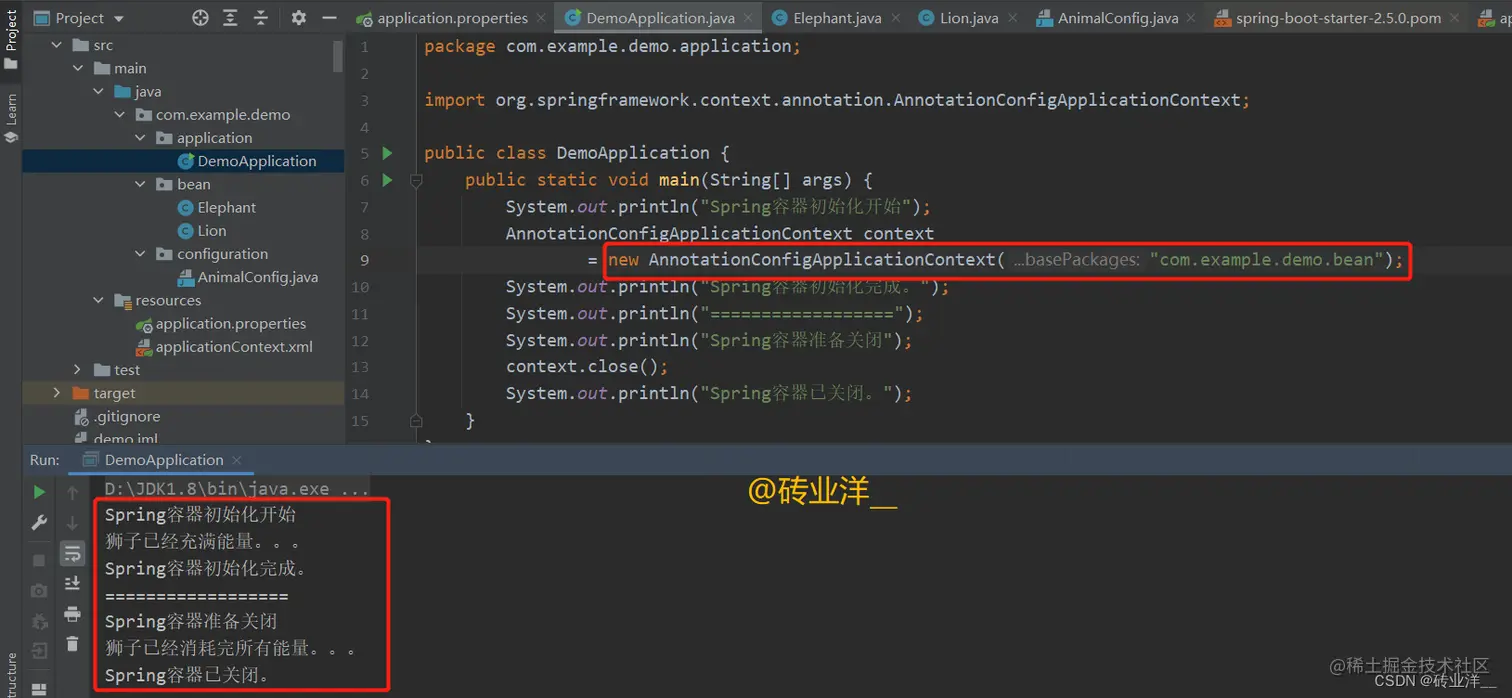Open the Project view dropdown

[x=79, y=18]
